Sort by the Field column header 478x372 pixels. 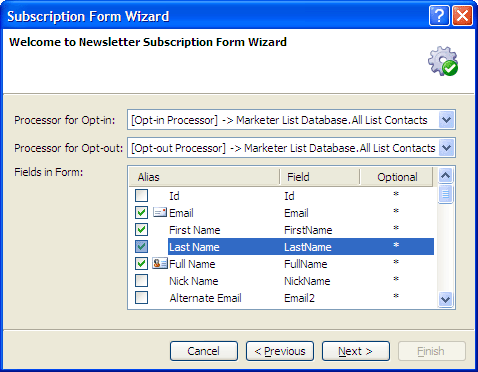tap(319, 177)
